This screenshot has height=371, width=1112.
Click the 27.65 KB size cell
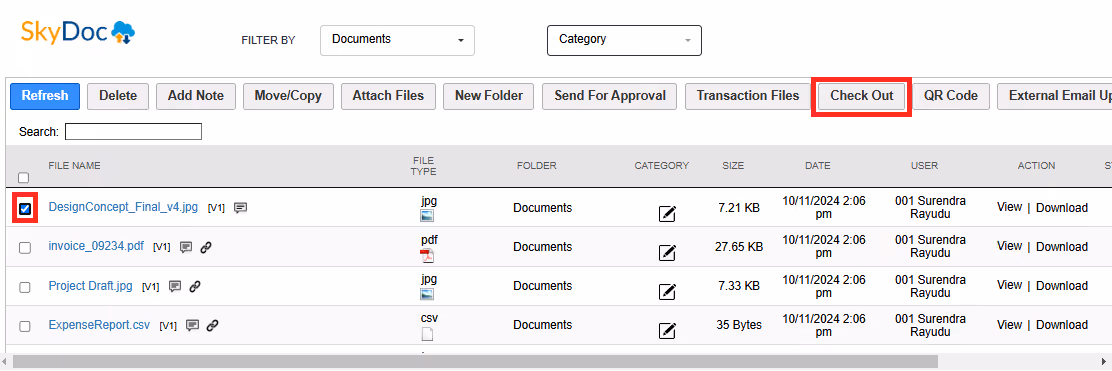[x=739, y=247]
